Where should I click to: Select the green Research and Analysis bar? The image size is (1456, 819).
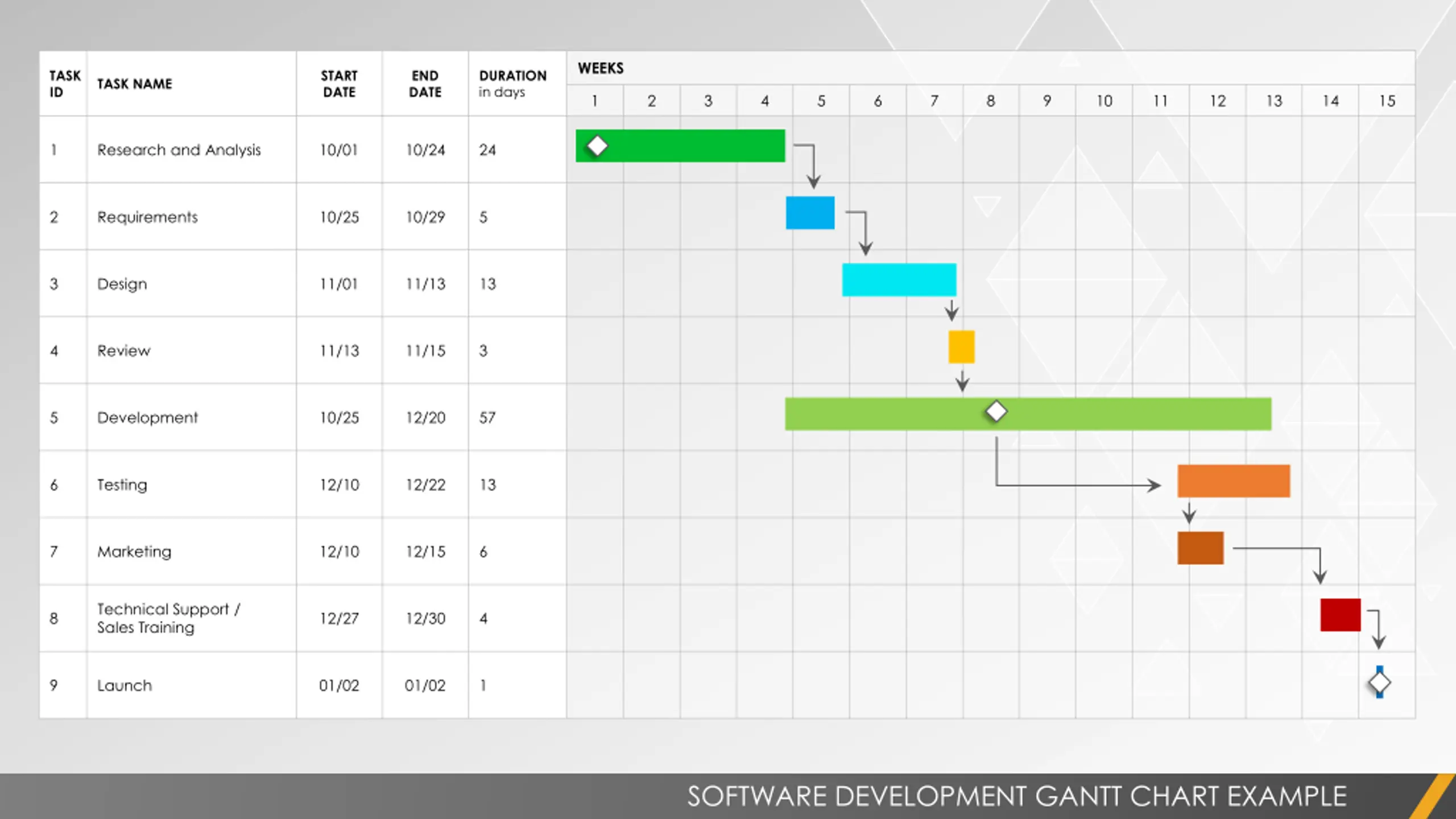(x=680, y=146)
